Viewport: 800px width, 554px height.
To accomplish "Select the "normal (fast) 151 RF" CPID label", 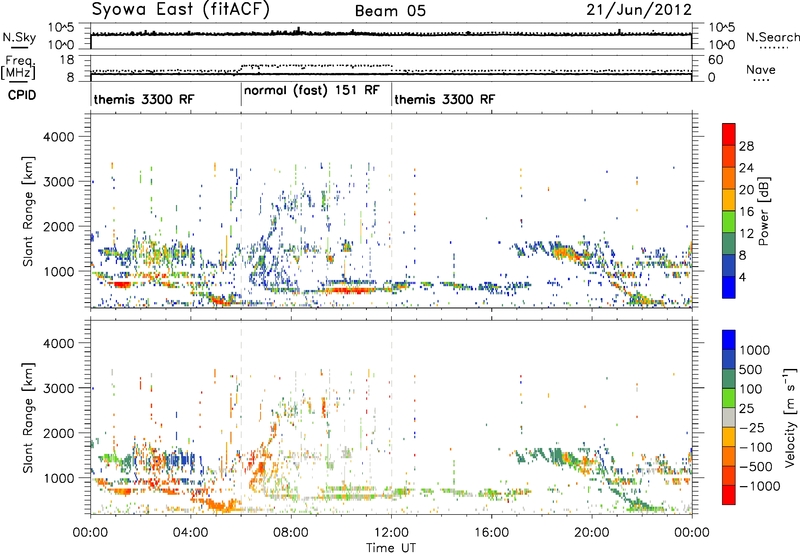I will click(312, 91).
